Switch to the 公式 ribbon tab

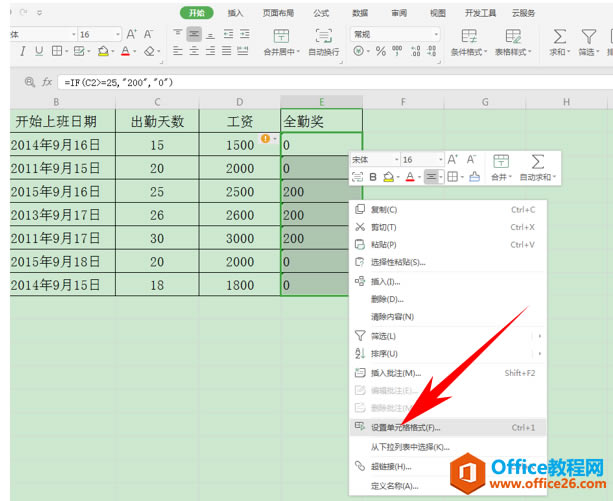(321, 13)
